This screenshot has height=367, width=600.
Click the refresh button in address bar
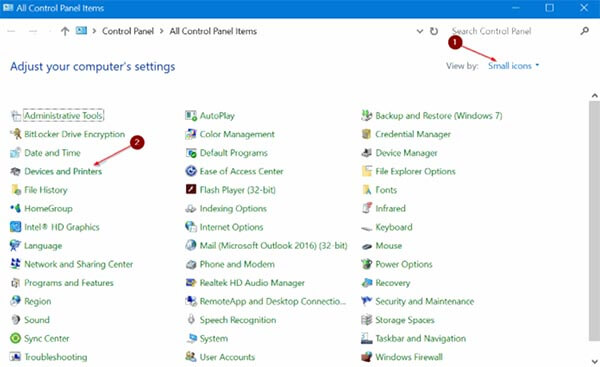[x=434, y=31]
